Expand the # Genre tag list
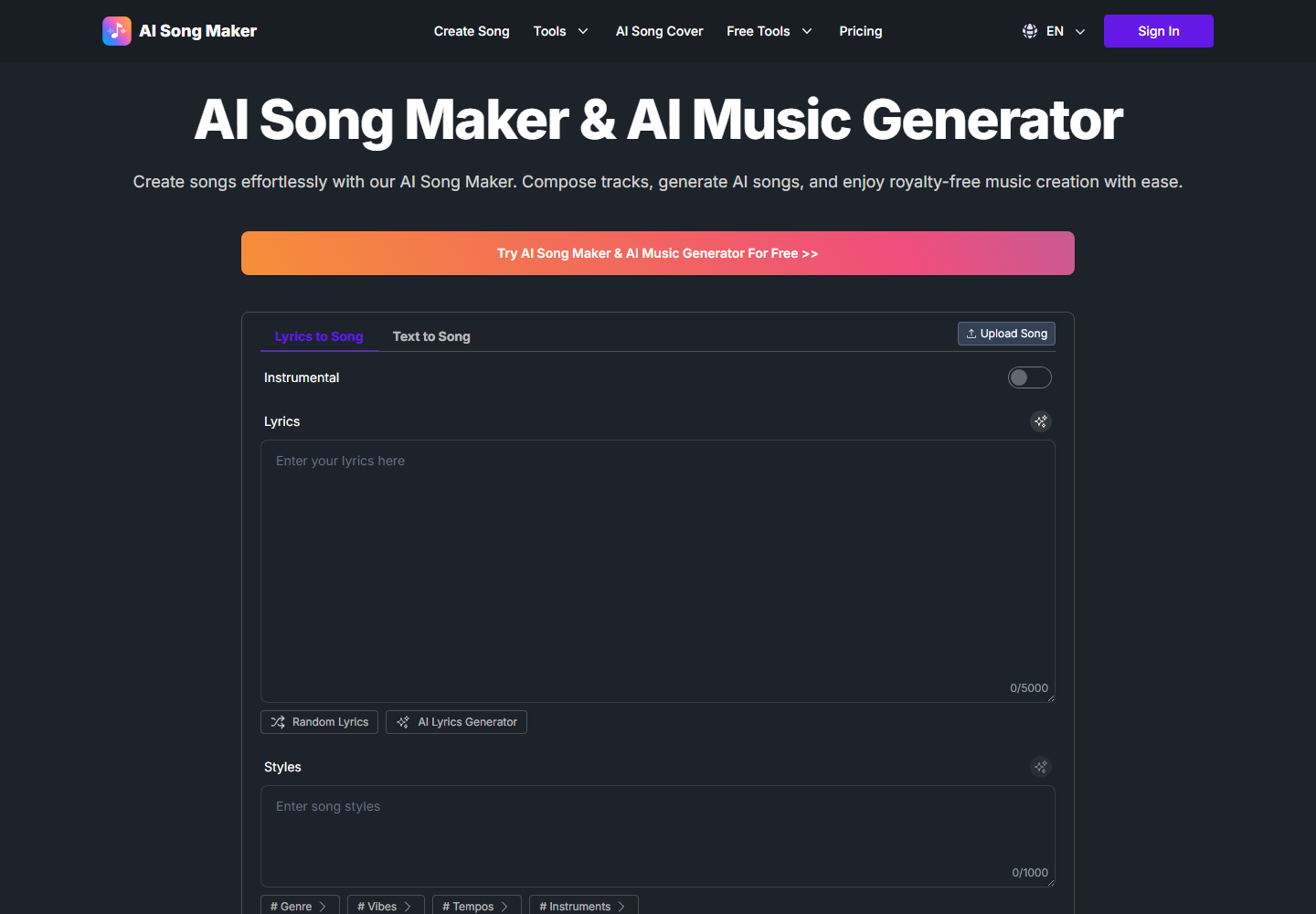Image resolution: width=1316 pixels, height=914 pixels. coord(300,906)
